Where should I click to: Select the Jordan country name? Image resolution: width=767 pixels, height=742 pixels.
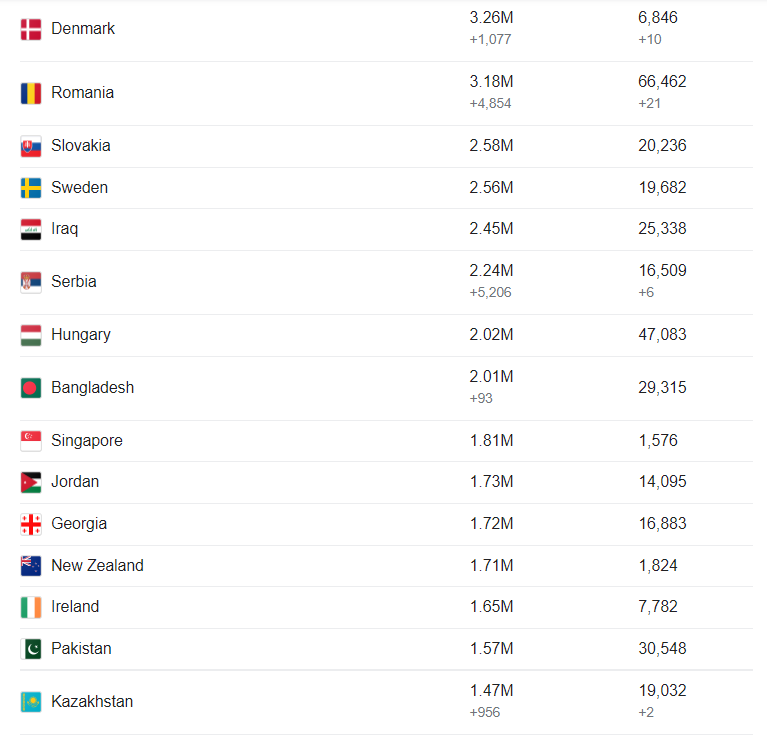coord(75,482)
